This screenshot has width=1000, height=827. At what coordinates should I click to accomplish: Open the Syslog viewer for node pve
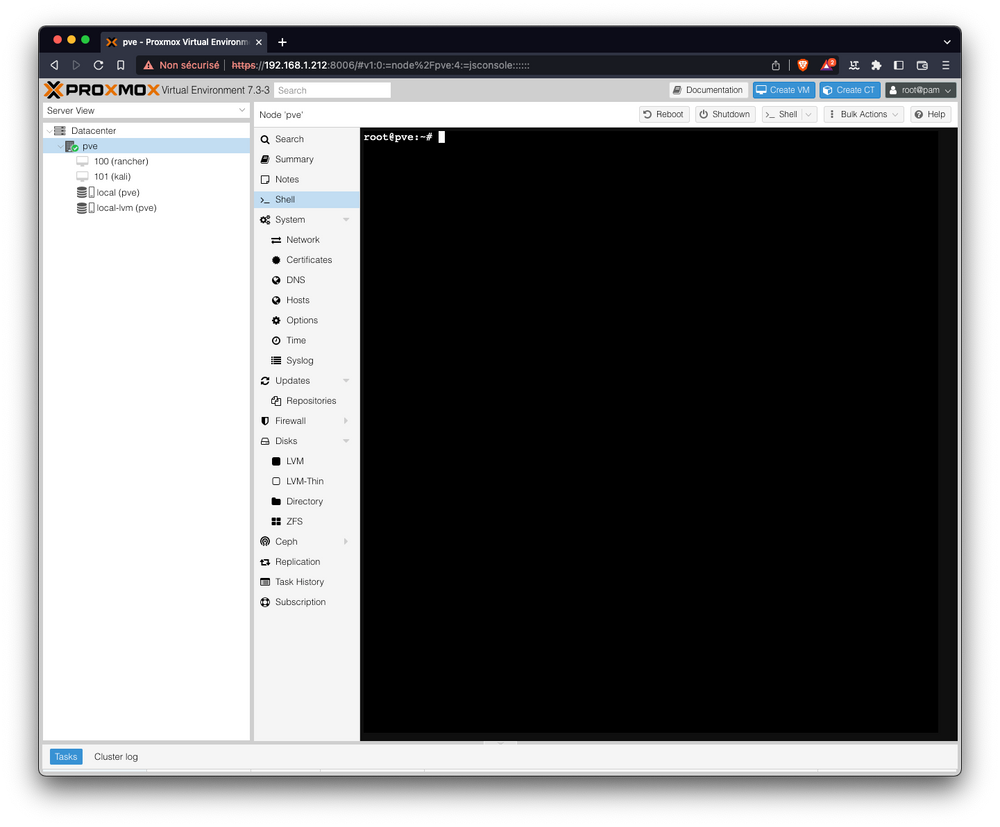click(x=298, y=360)
